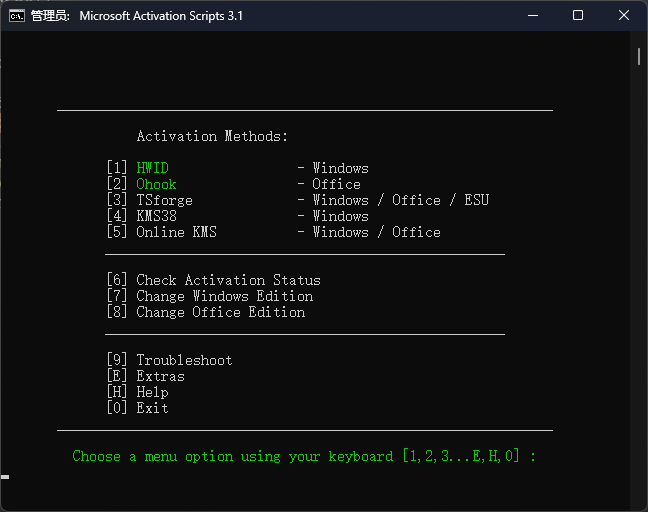Click the 'Troubleshoot' menu line
648x512 pixels.
[x=169, y=360]
